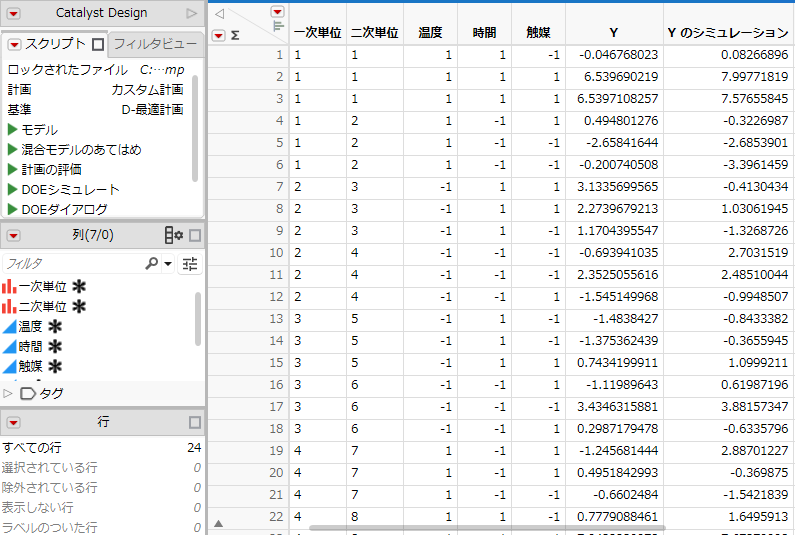This screenshot has height=535, width=795.
Task: Expand the タグ section
Action: 8,394
